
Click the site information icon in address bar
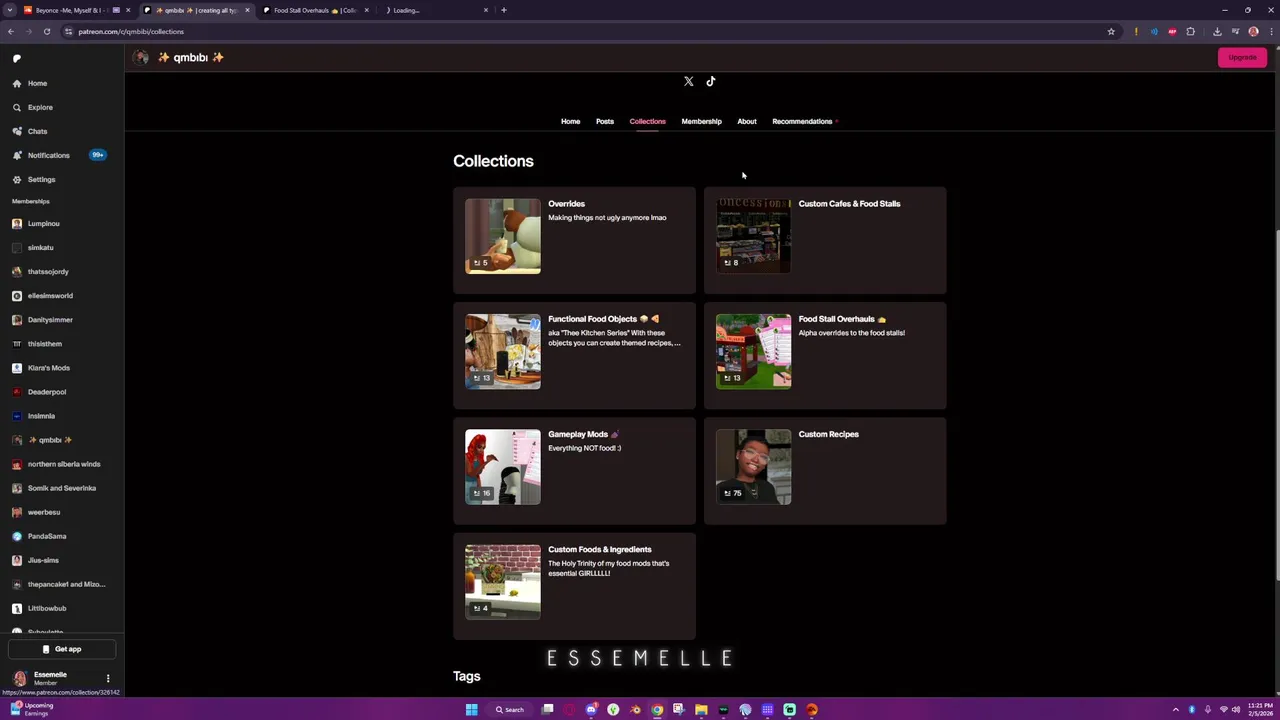(x=68, y=31)
